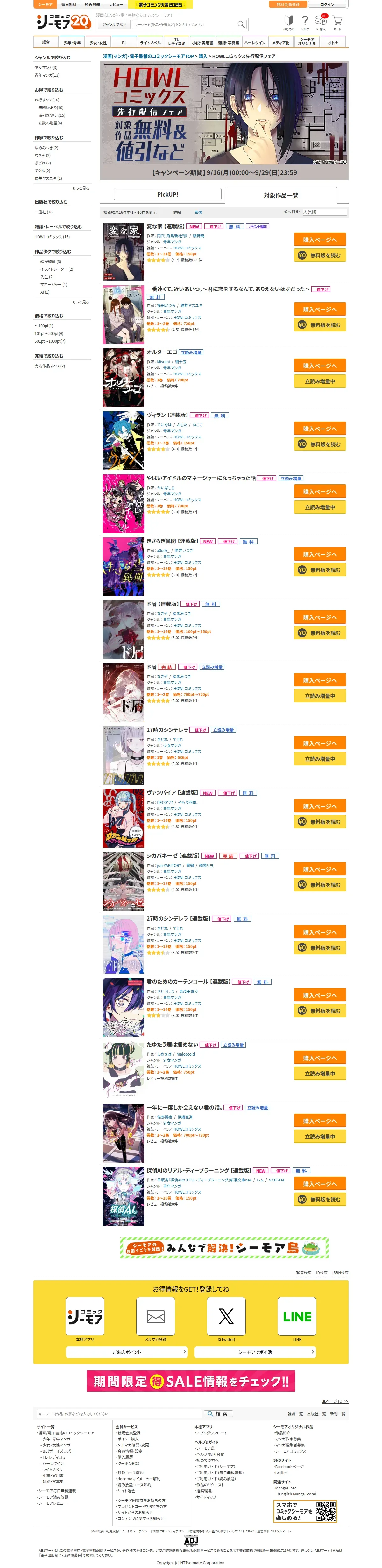Click the PT購入 points purchase icon

click(321, 23)
